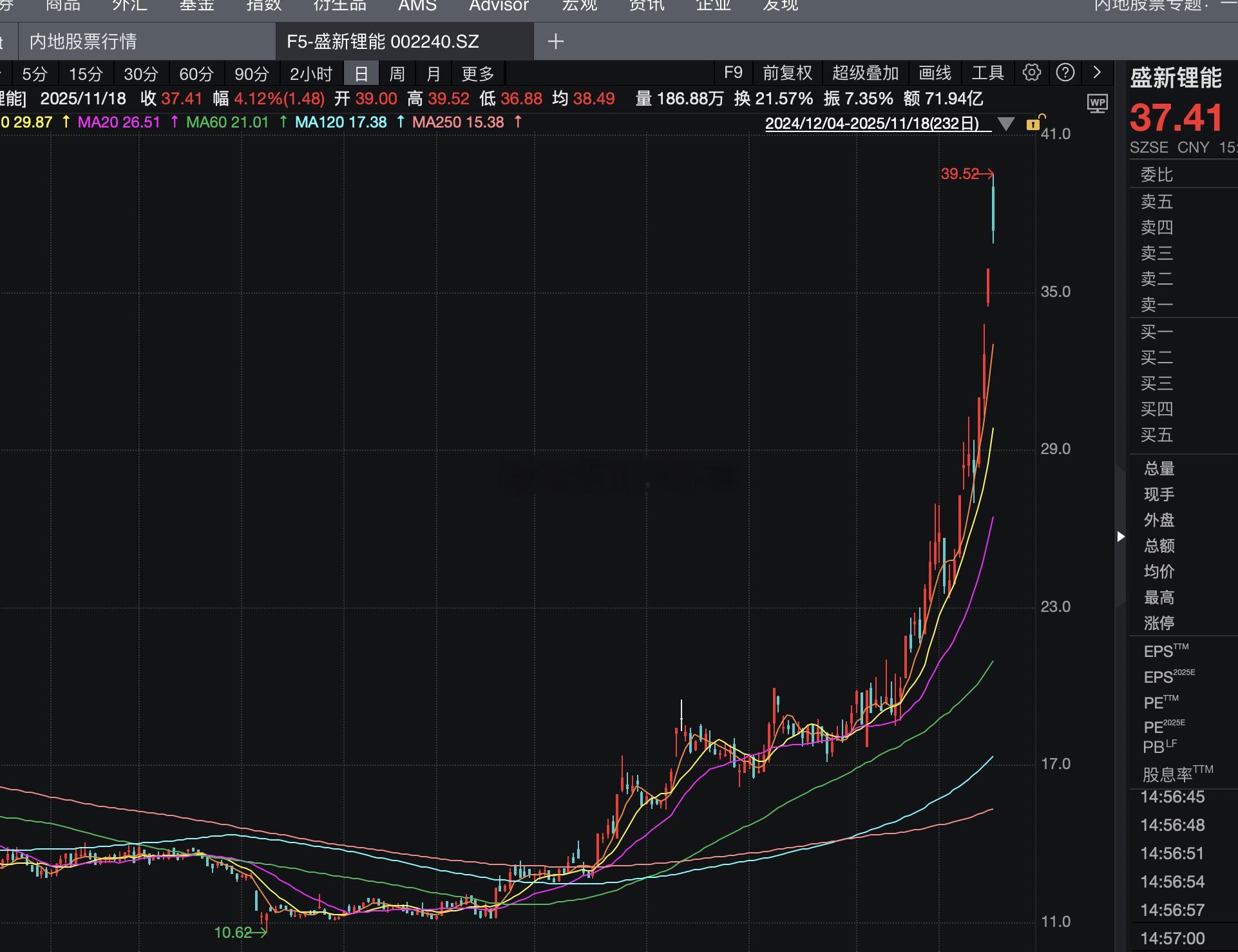Click the date range text field
Image resolution: width=1238 pixels, height=952 pixels.
[x=871, y=124]
